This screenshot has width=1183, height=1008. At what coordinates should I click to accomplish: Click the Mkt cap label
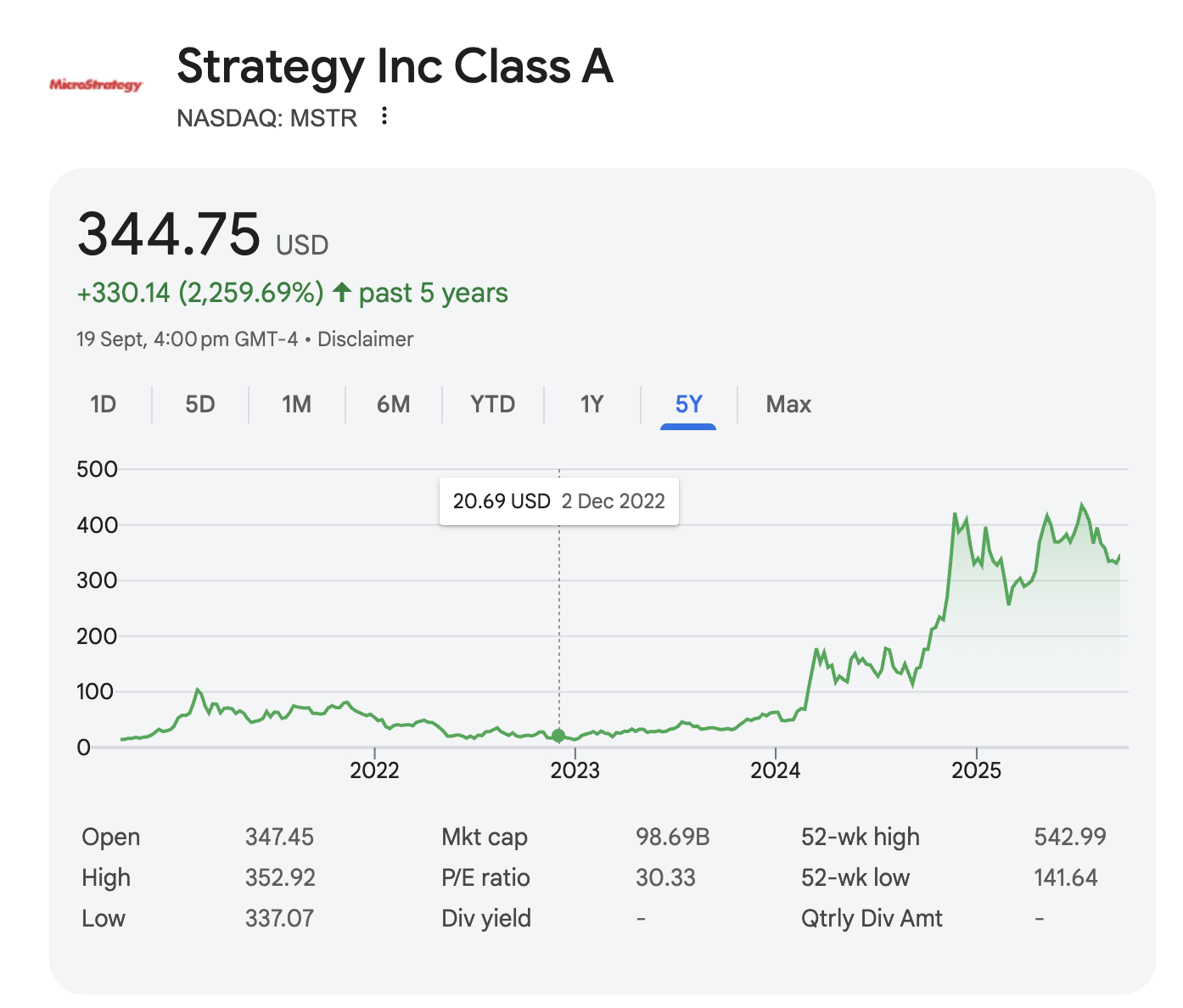(x=485, y=837)
